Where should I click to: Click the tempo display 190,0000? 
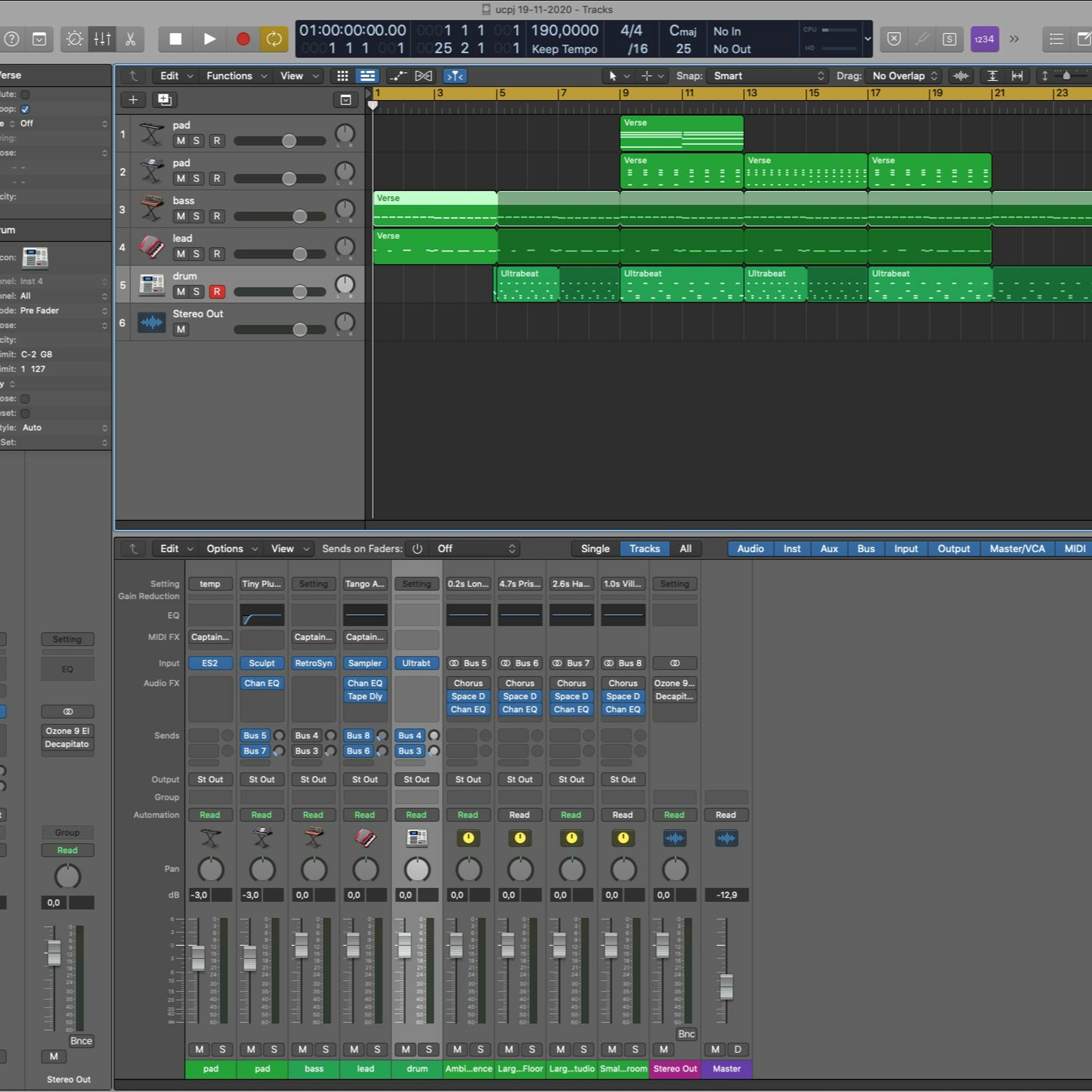coord(564,31)
